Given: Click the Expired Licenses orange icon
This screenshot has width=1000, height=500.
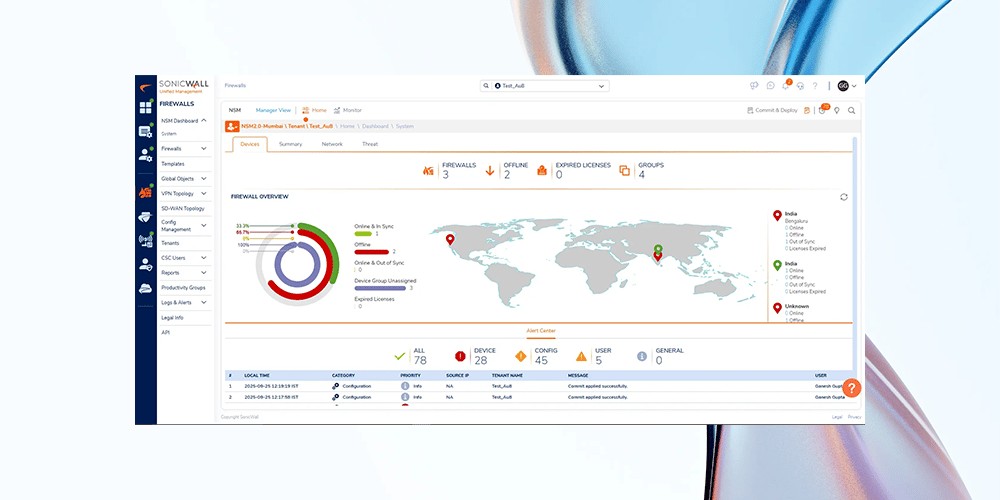Looking at the screenshot, I should pyautogui.click(x=542, y=170).
